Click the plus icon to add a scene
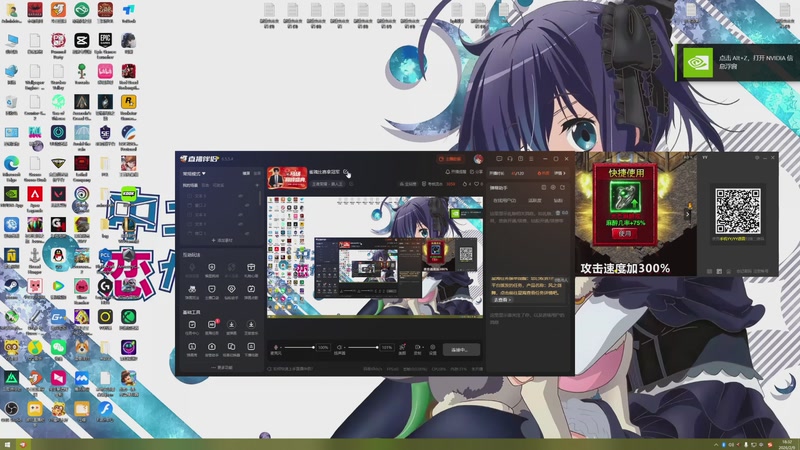 point(257,185)
